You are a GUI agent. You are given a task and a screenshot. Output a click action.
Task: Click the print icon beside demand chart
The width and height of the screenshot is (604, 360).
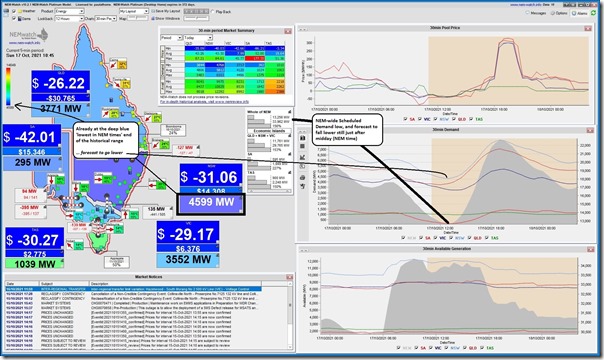click(x=302, y=177)
